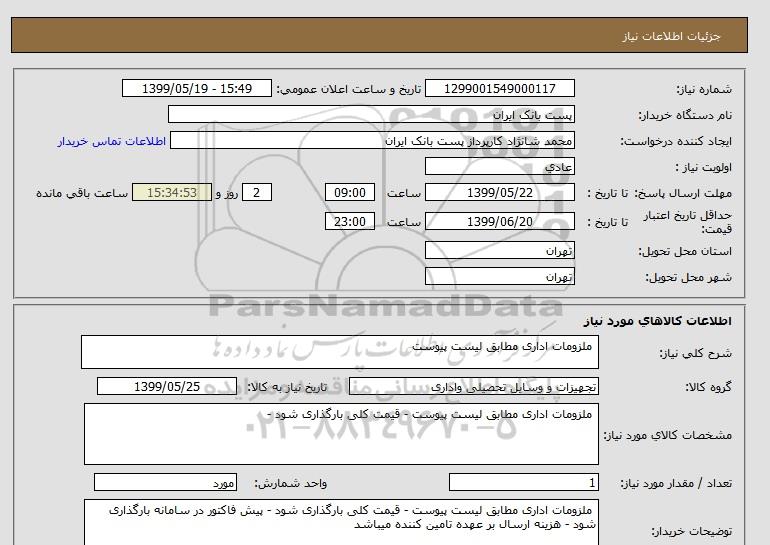Click the label شماره نیاز
The image size is (770, 545).
[x=704, y=89]
